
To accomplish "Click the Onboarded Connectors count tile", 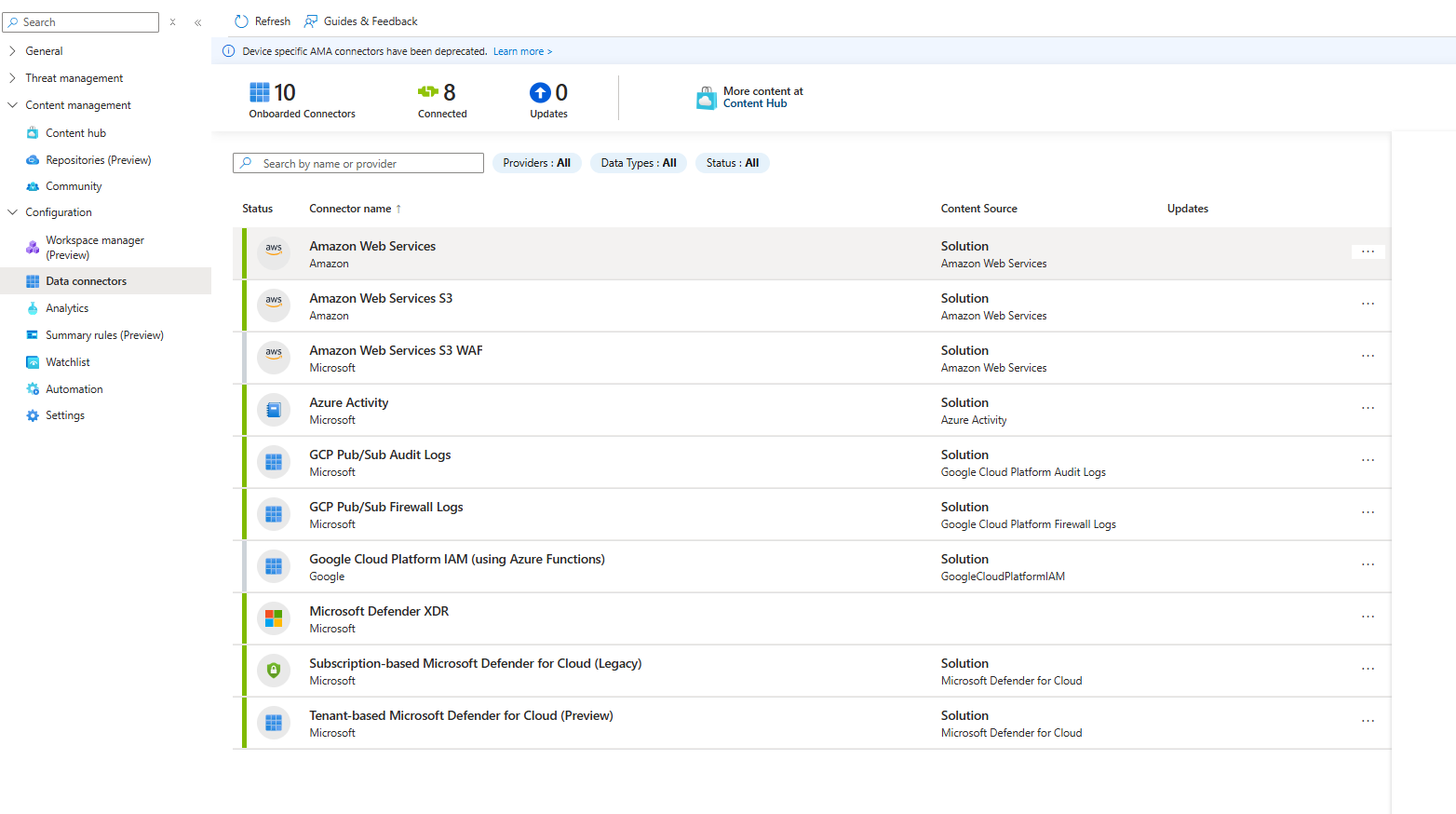I will pos(302,101).
